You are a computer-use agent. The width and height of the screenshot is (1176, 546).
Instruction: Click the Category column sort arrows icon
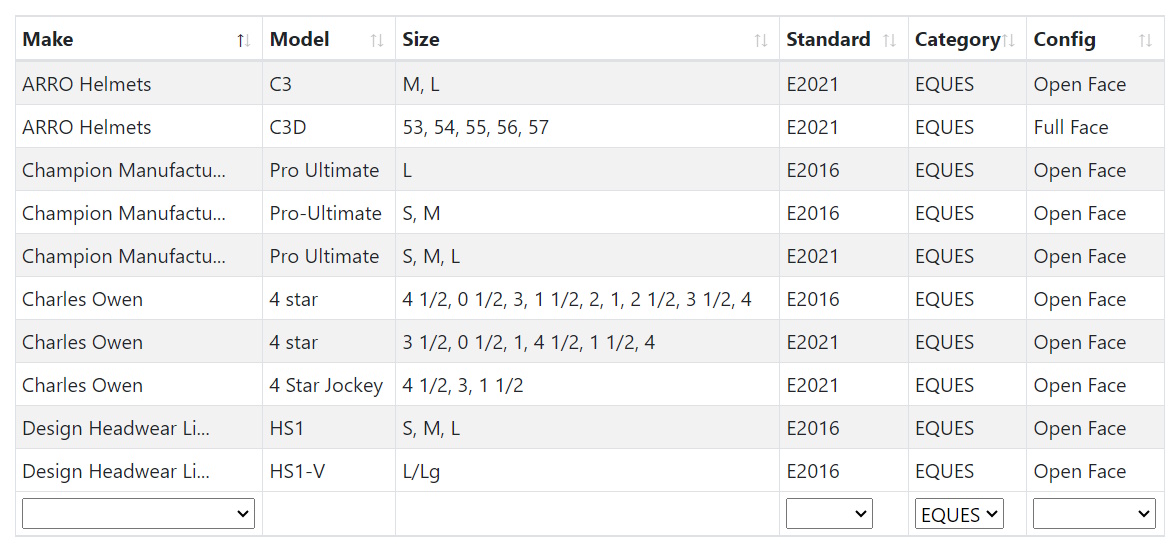pyautogui.click(x=1009, y=40)
